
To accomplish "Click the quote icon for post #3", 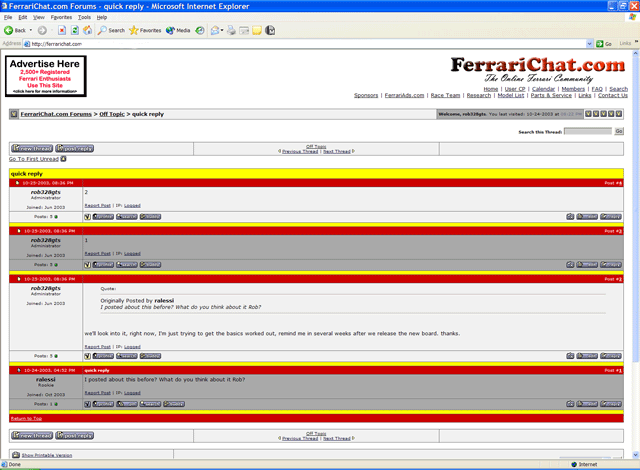I will 570,265.
